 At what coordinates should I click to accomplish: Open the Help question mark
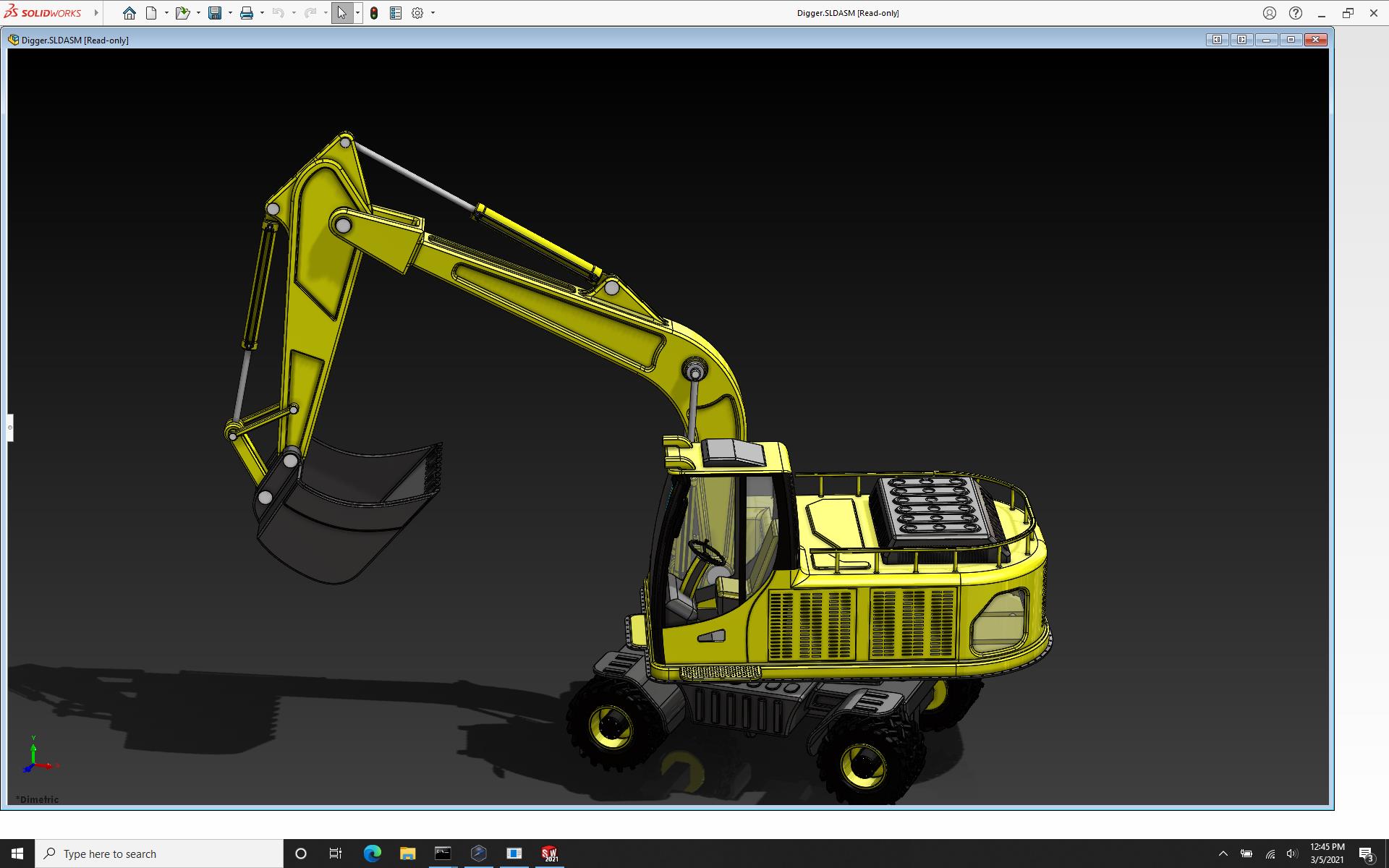[x=1296, y=13]
